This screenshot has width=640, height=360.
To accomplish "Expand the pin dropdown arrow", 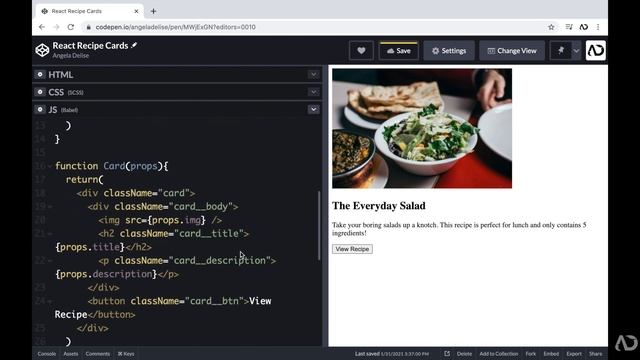I will click(576, 51).
